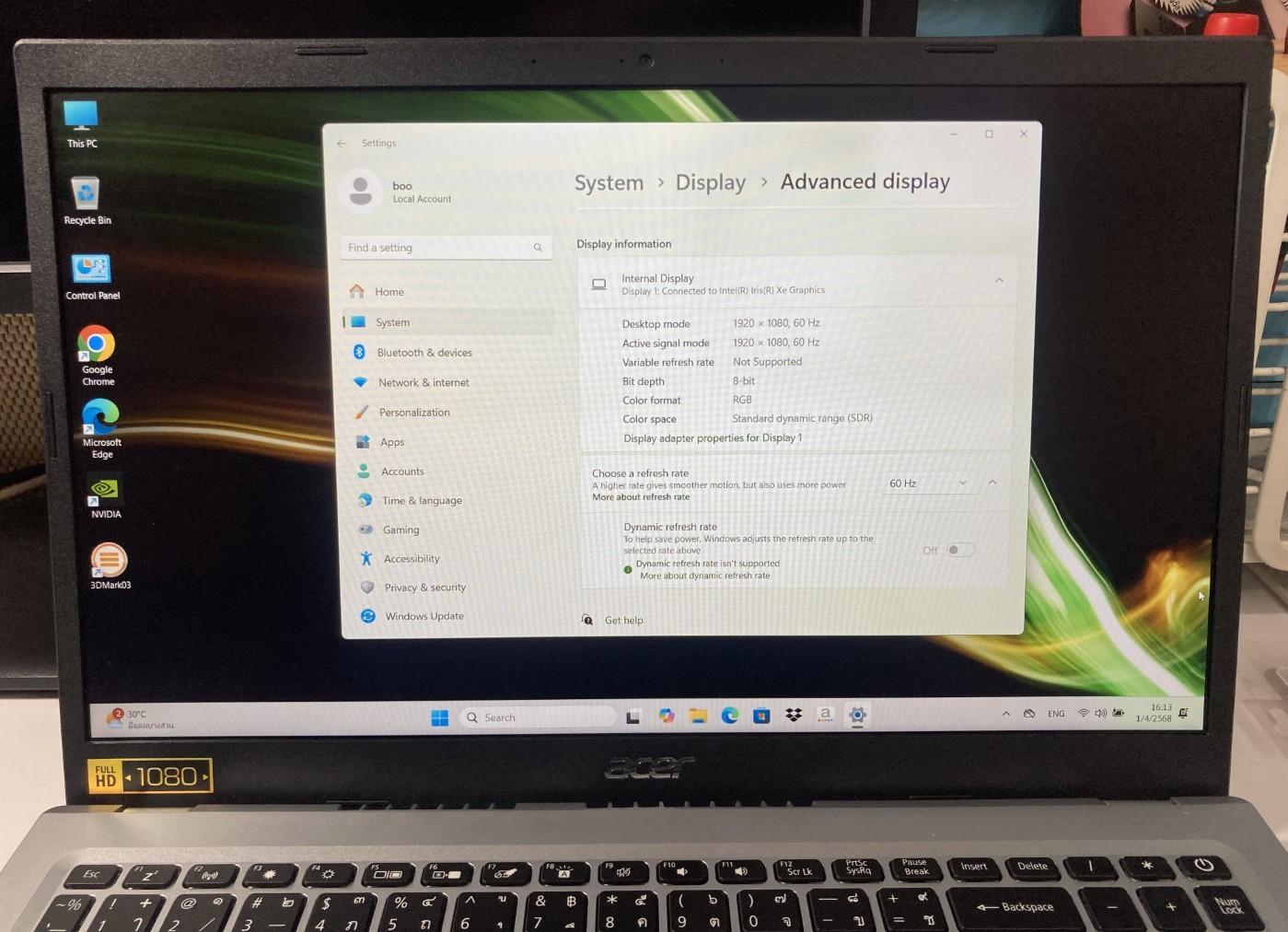The height and width of the screenshot is (932, 1288).
Task: Collapse the Choose a refresh rate section
Action: [992, 483]
